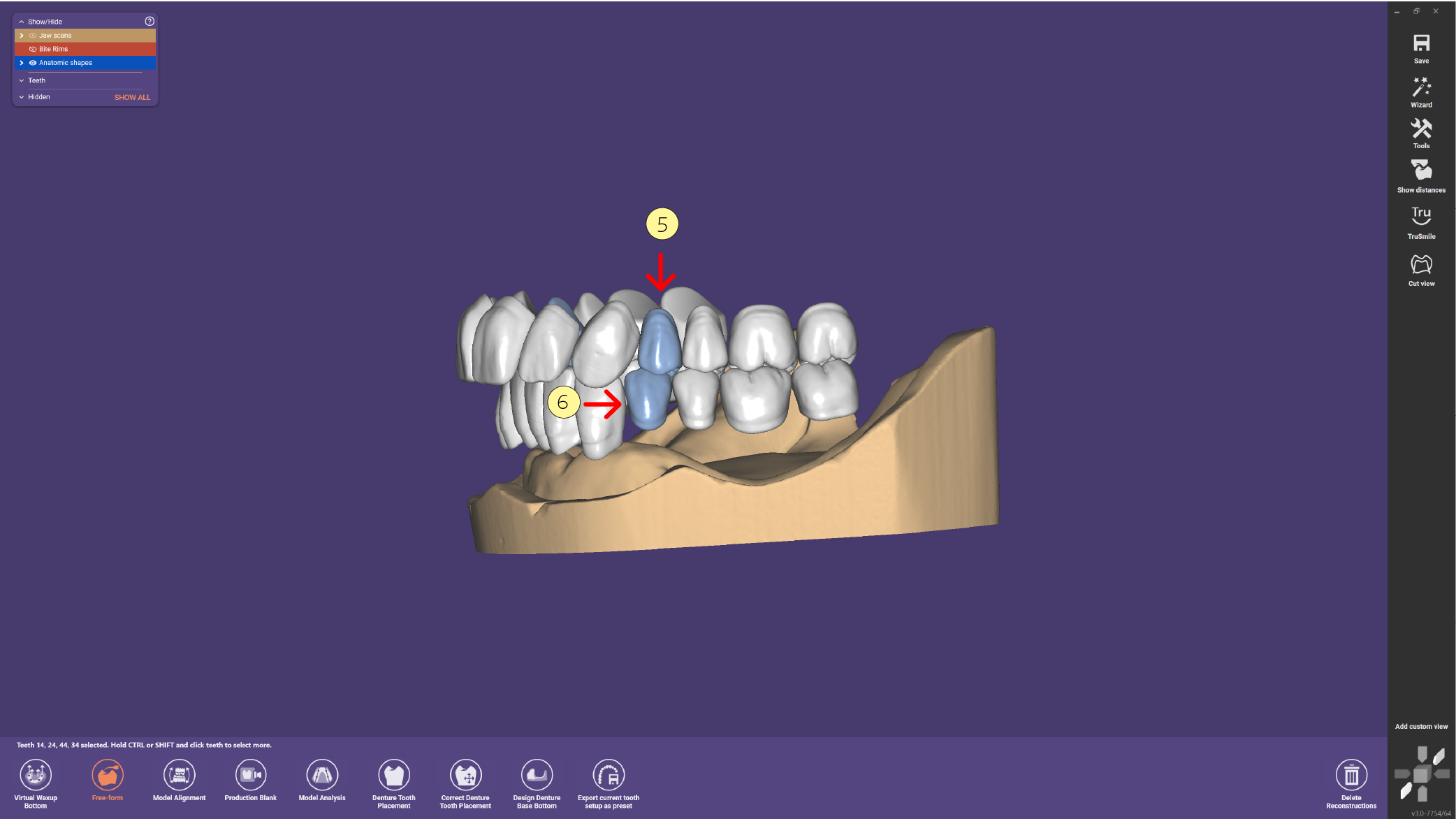Expand the Hidden section

click(22, 97)
